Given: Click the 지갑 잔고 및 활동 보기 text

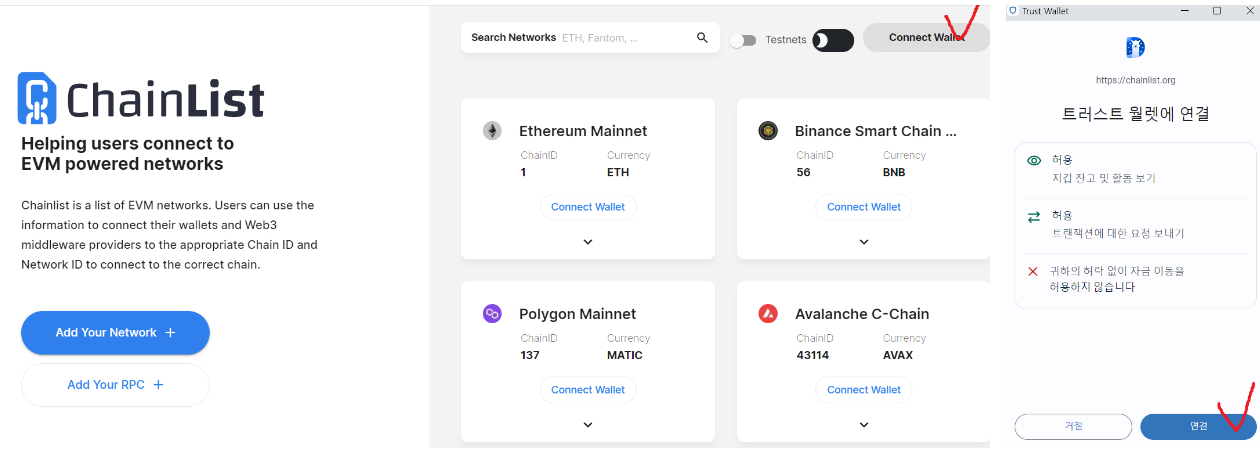Looking at the screenshot, I should [x=1104, y=178].
